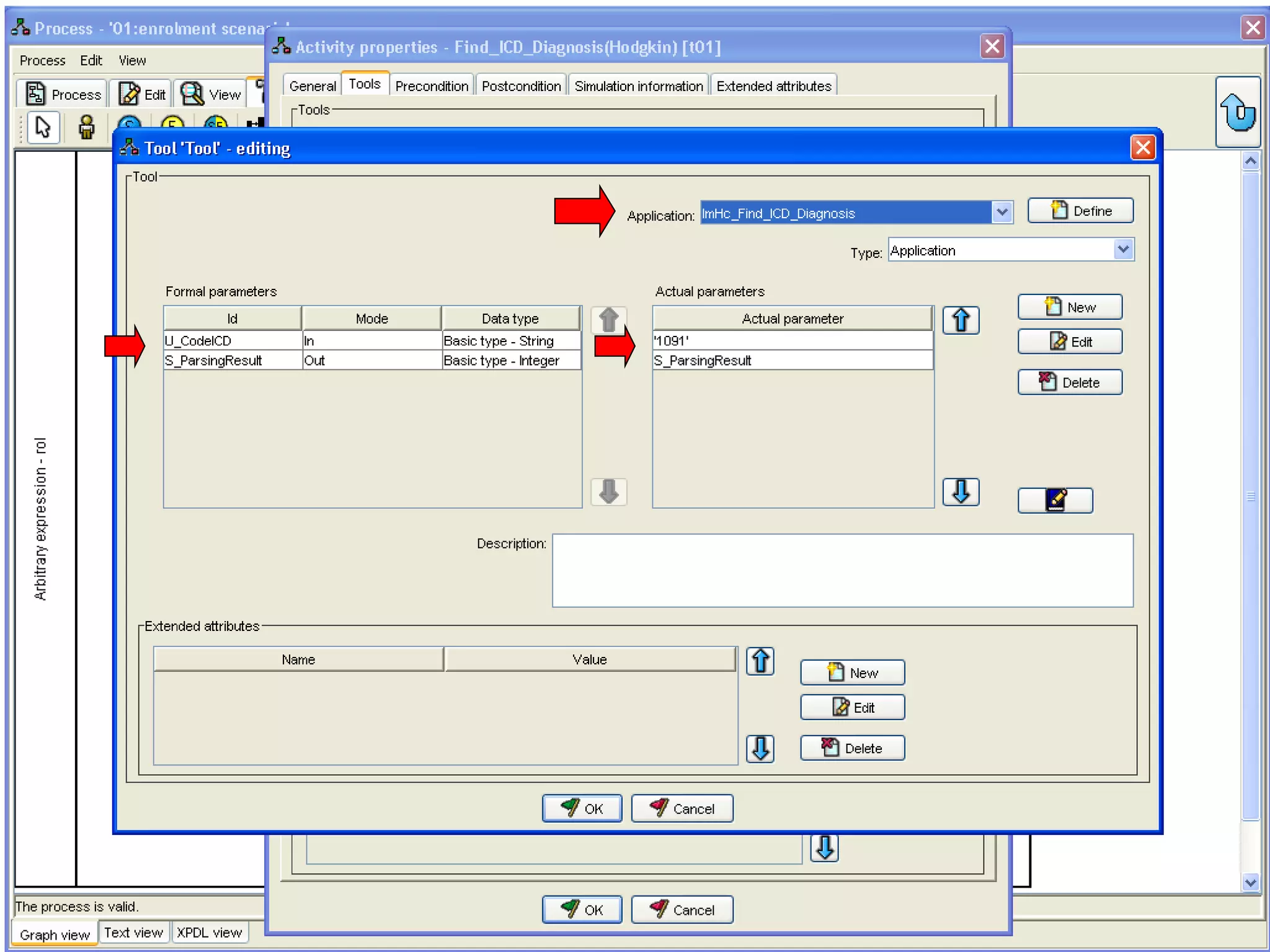Screen dimensions: 1270x952
Task: Click inside the Description text area
Action: click(x=842, y=570)
